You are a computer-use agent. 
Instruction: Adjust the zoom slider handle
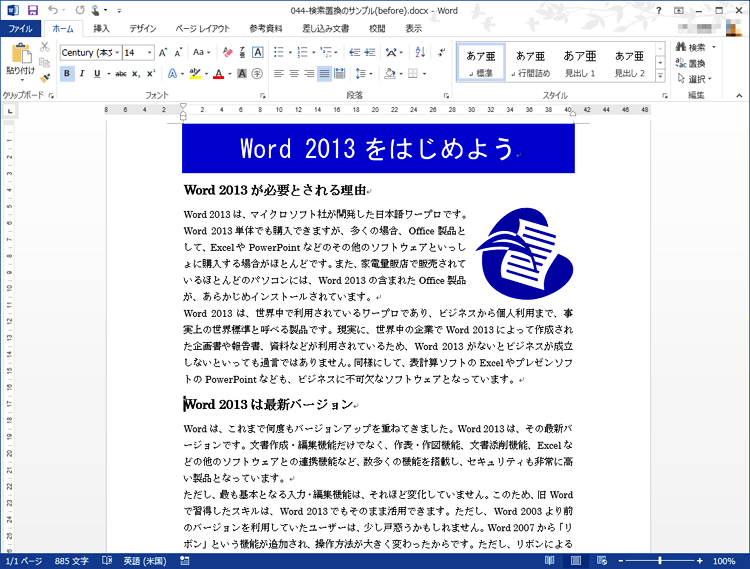660,561
